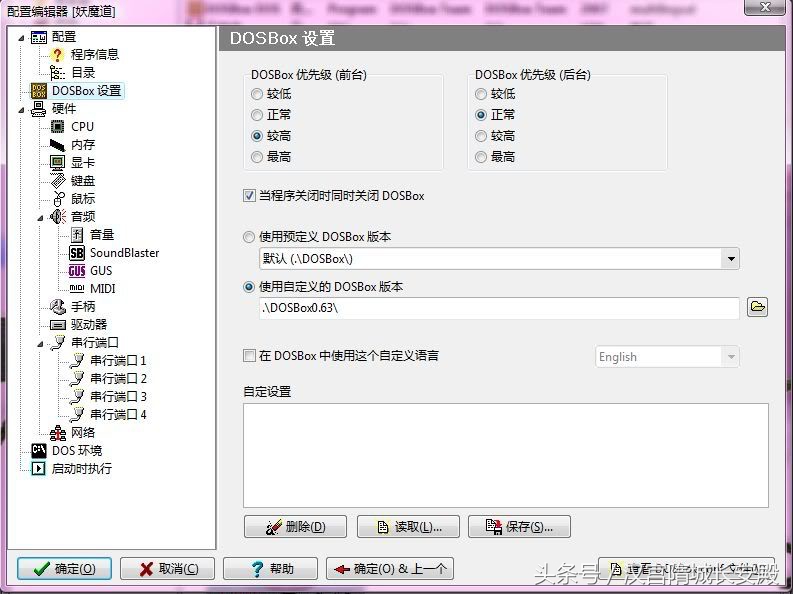Collapse the 配置 tree node
Screen dimensions: 793x594
pyautogui.click(x=21, y=37)
